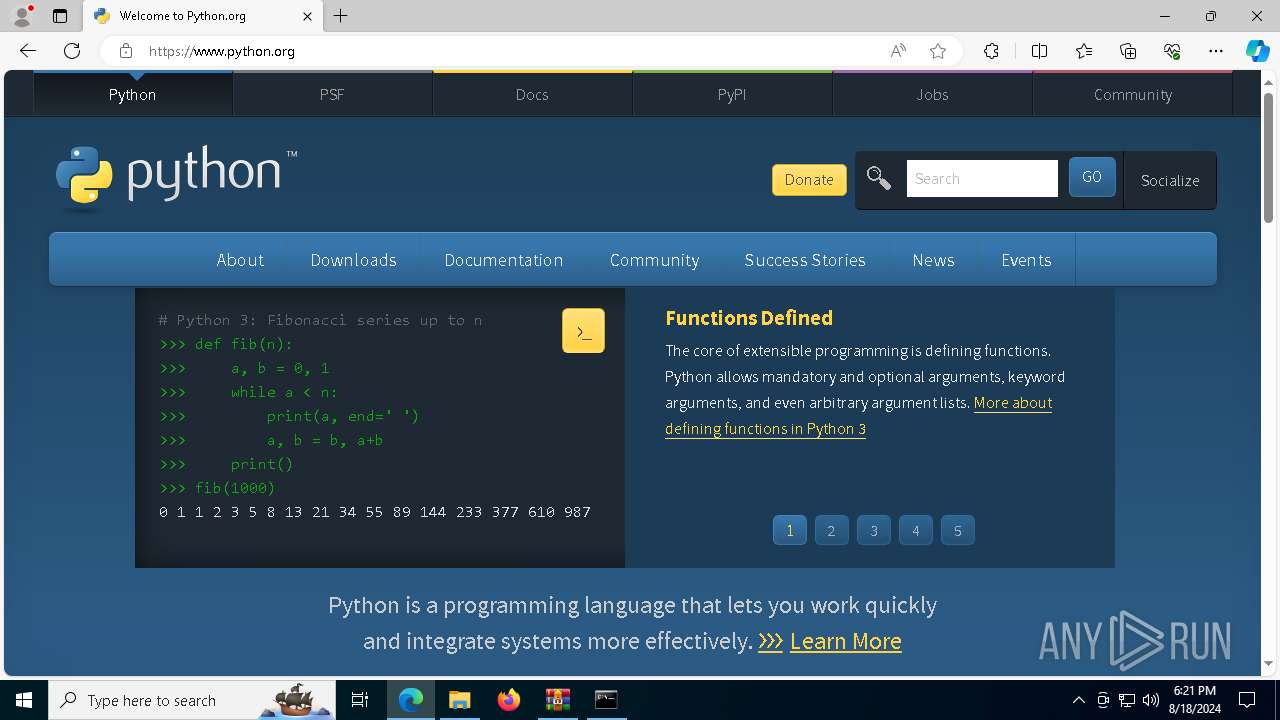Viewport: 1280px width, 720px height.
Task: Click scrollbar down arrow
Action: (1268, 663)
